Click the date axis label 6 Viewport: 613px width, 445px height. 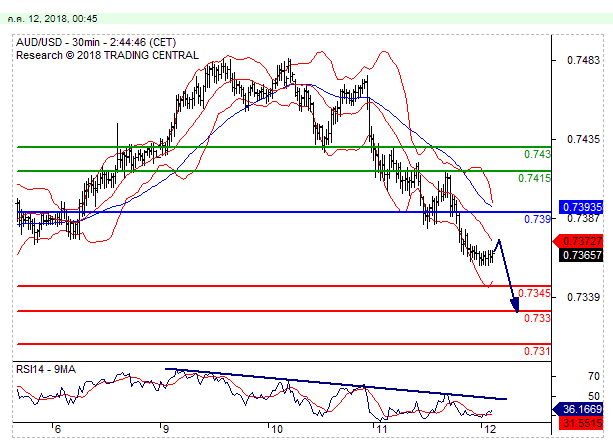tap(57, 429)
